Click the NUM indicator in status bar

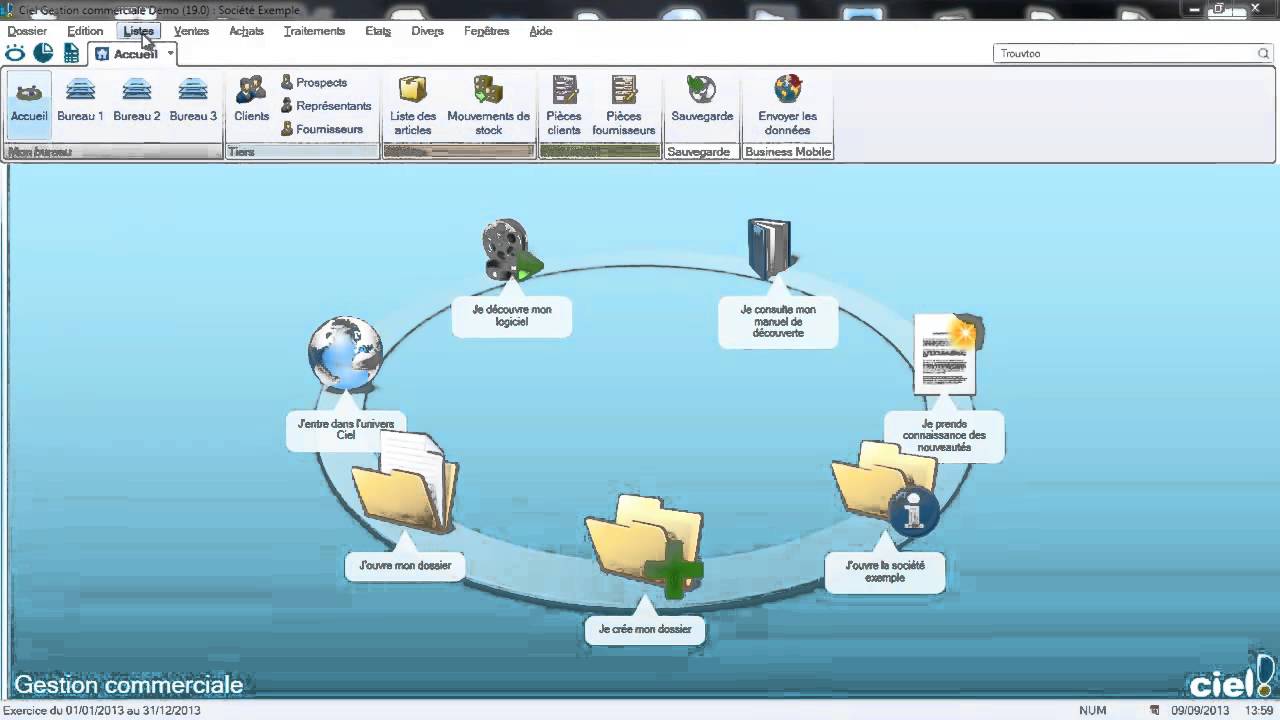pos(1093,711)
